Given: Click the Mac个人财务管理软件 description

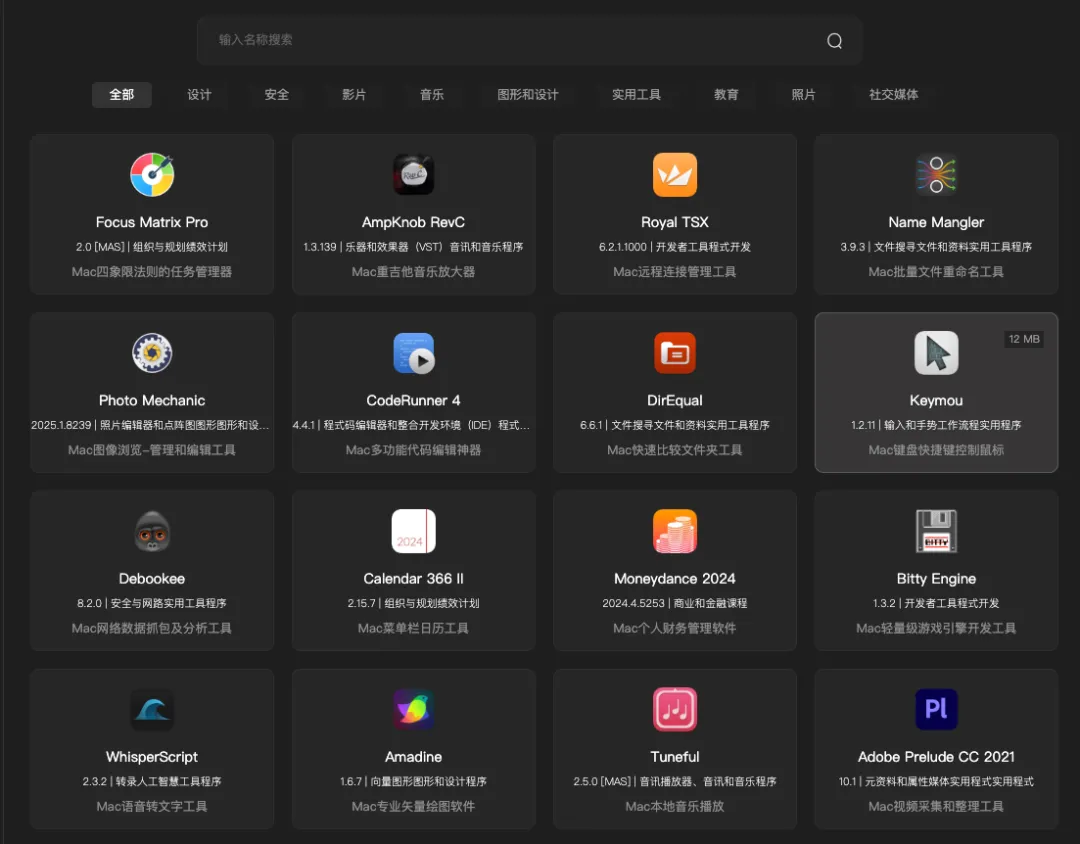Looking at the screenshot, I should [675, 628].
